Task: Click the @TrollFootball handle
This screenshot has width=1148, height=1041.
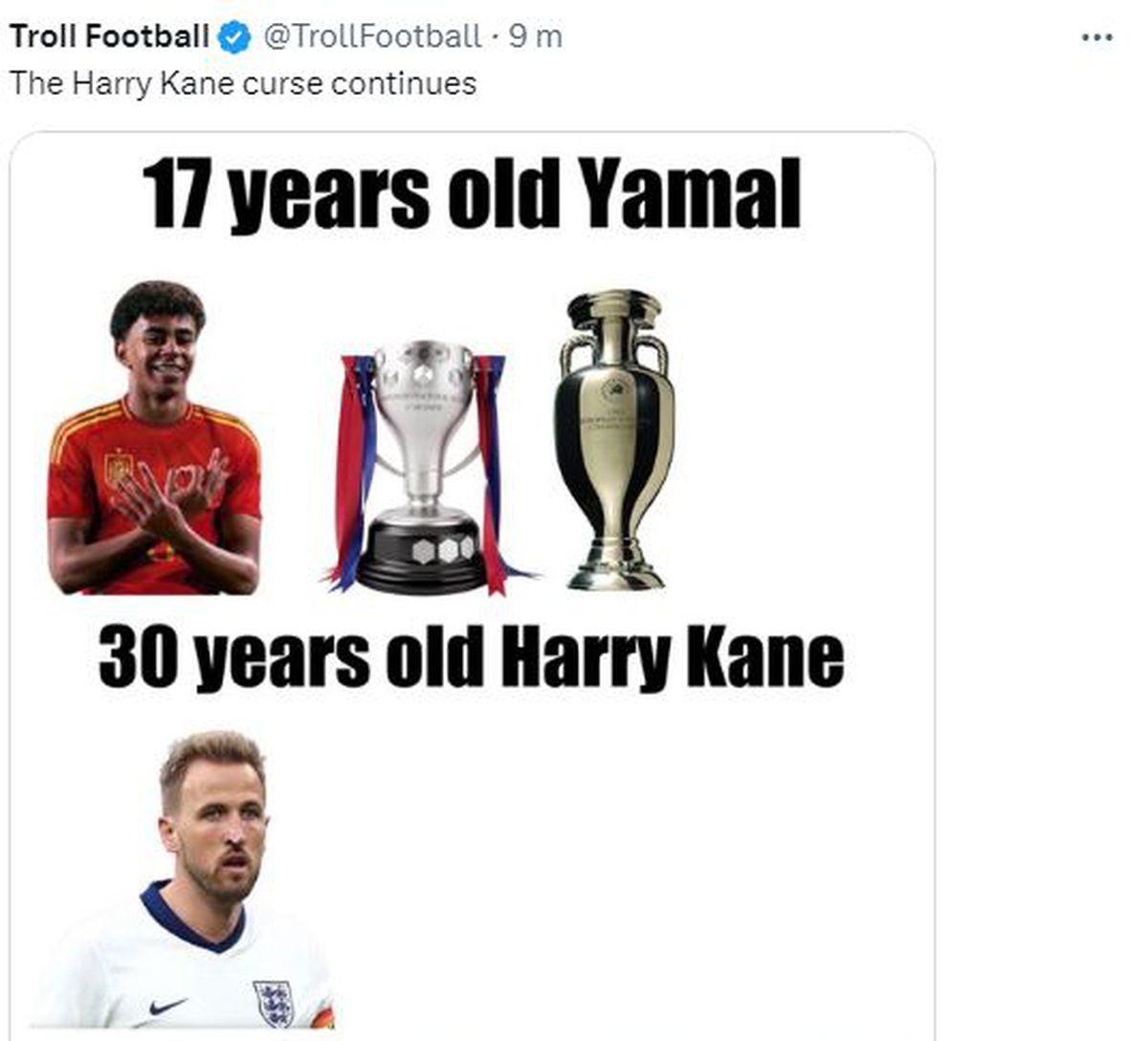Action: (371, 36)
